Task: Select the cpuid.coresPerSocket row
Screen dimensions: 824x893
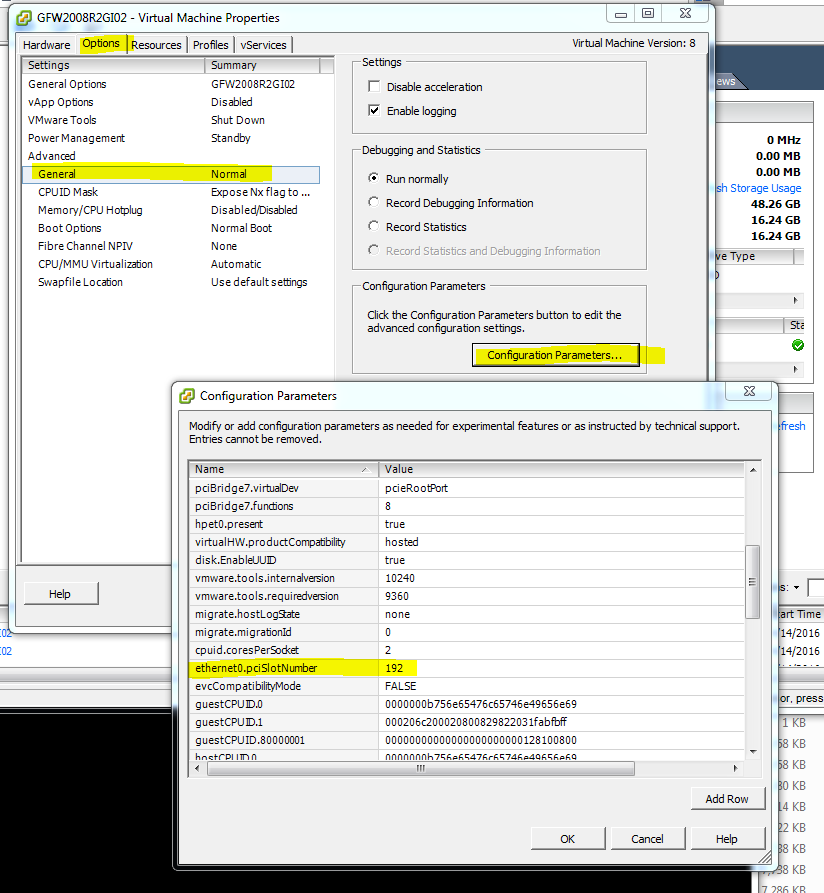Action: click(x=466, y=650)
